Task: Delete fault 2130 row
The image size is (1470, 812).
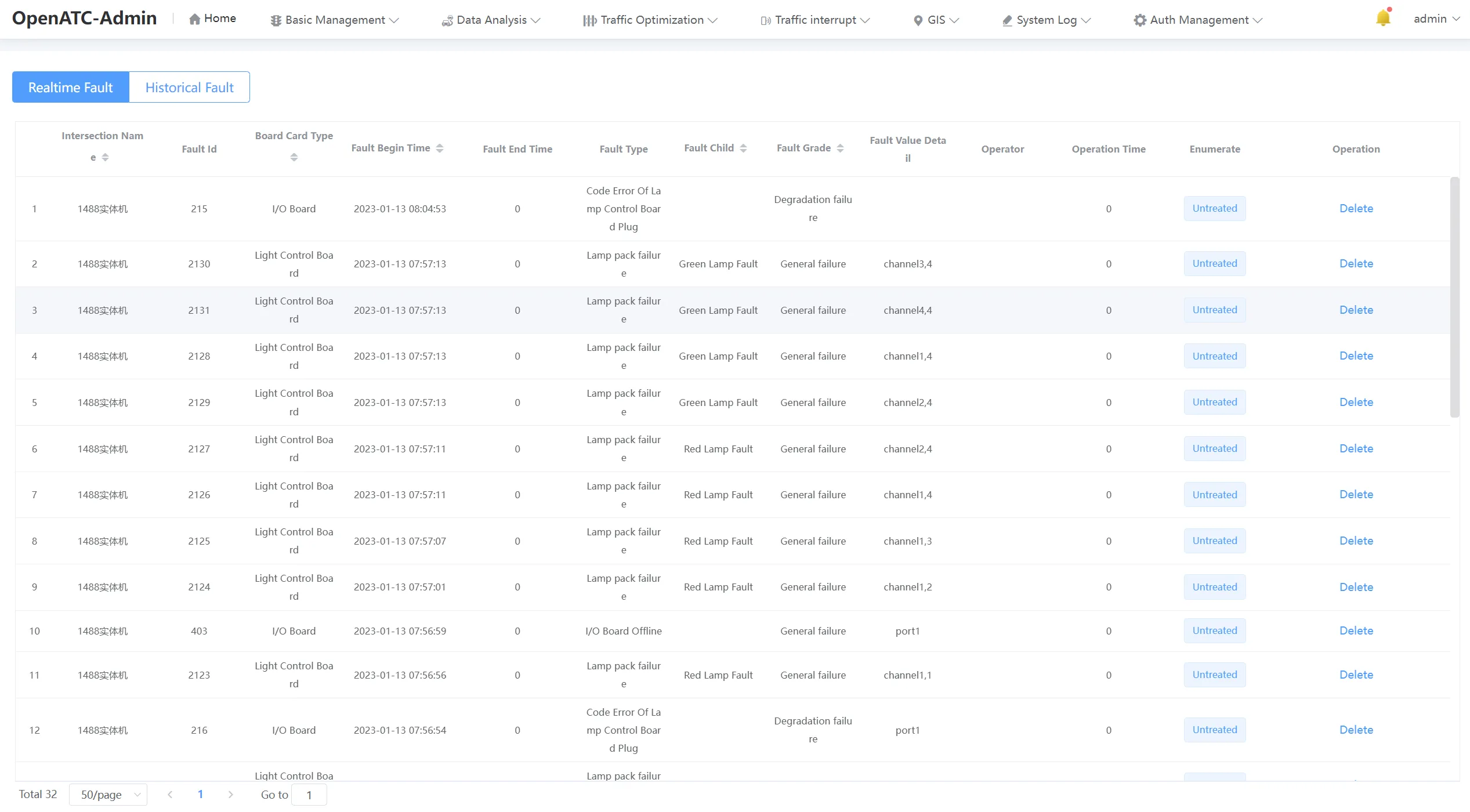Action: [1356, 263]
